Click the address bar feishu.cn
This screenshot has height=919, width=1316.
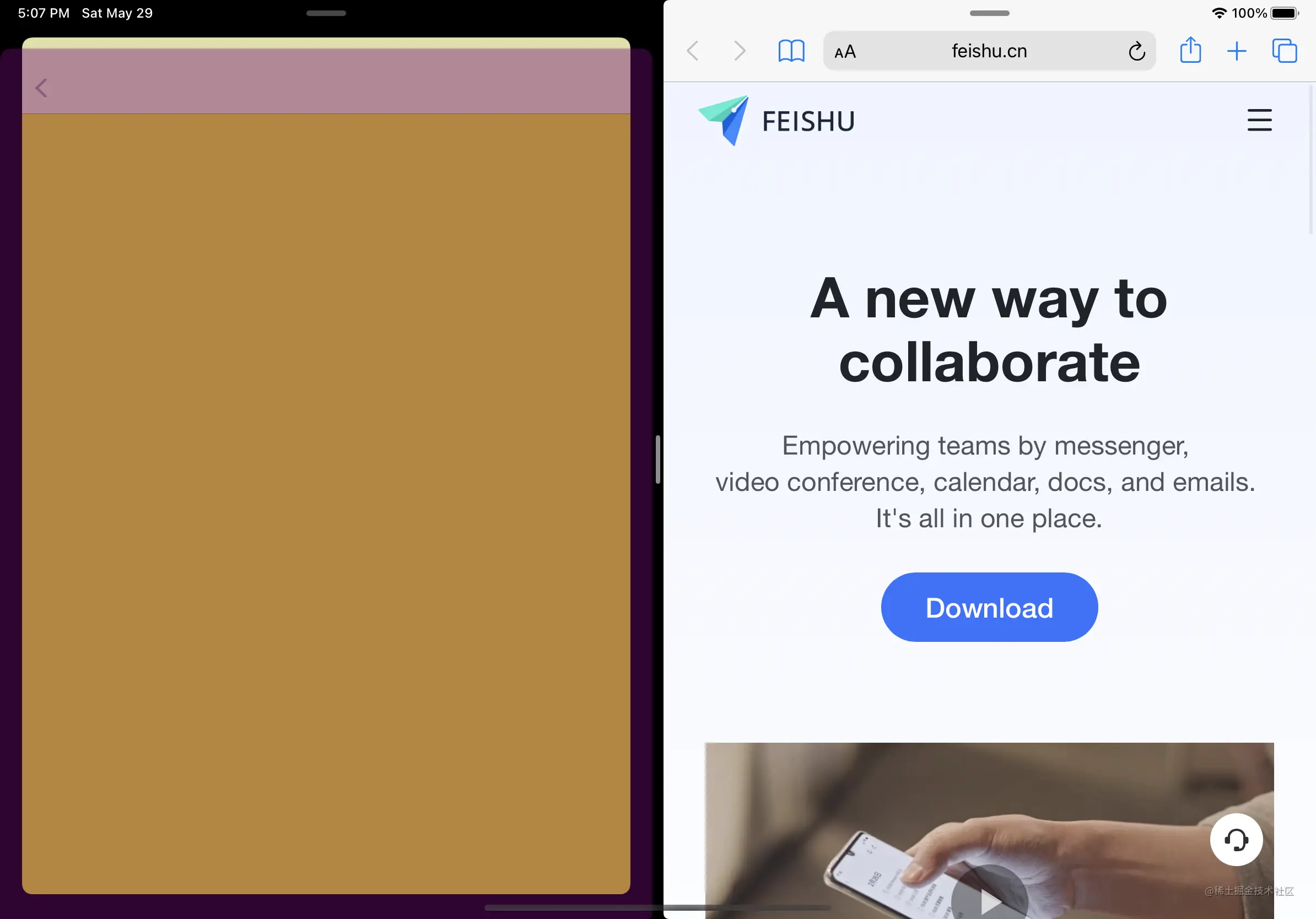click(x=989, y=51)
